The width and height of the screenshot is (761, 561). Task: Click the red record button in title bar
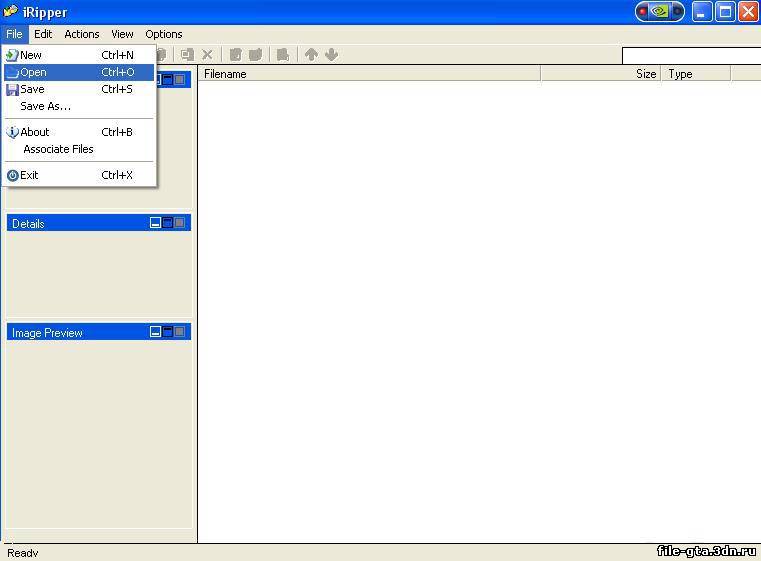pos(643,11)
